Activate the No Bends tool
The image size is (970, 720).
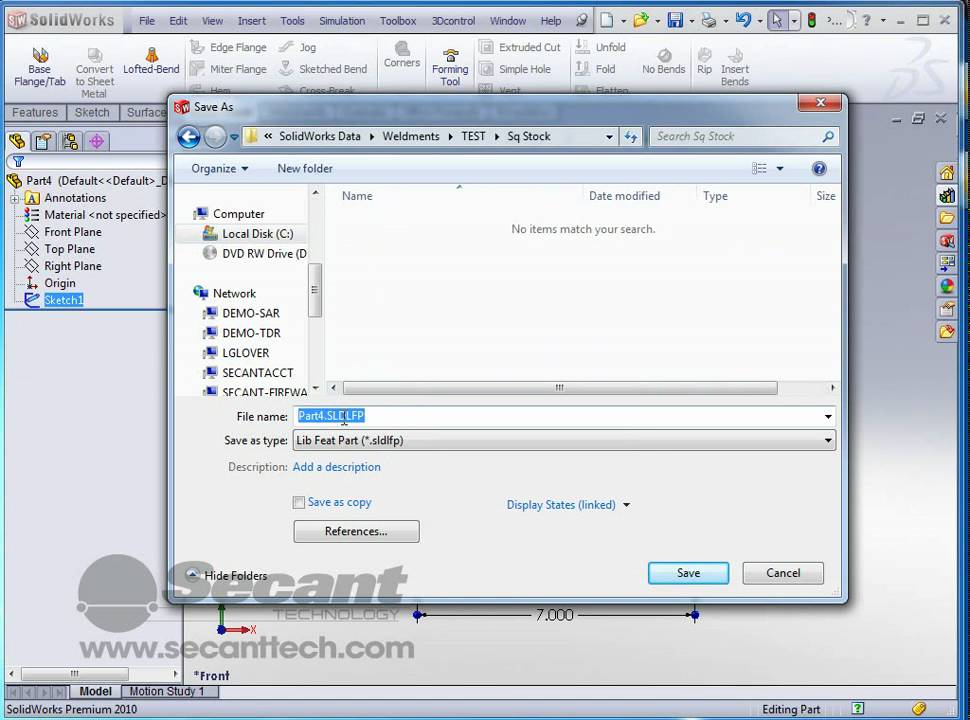[x=664, y=61]
